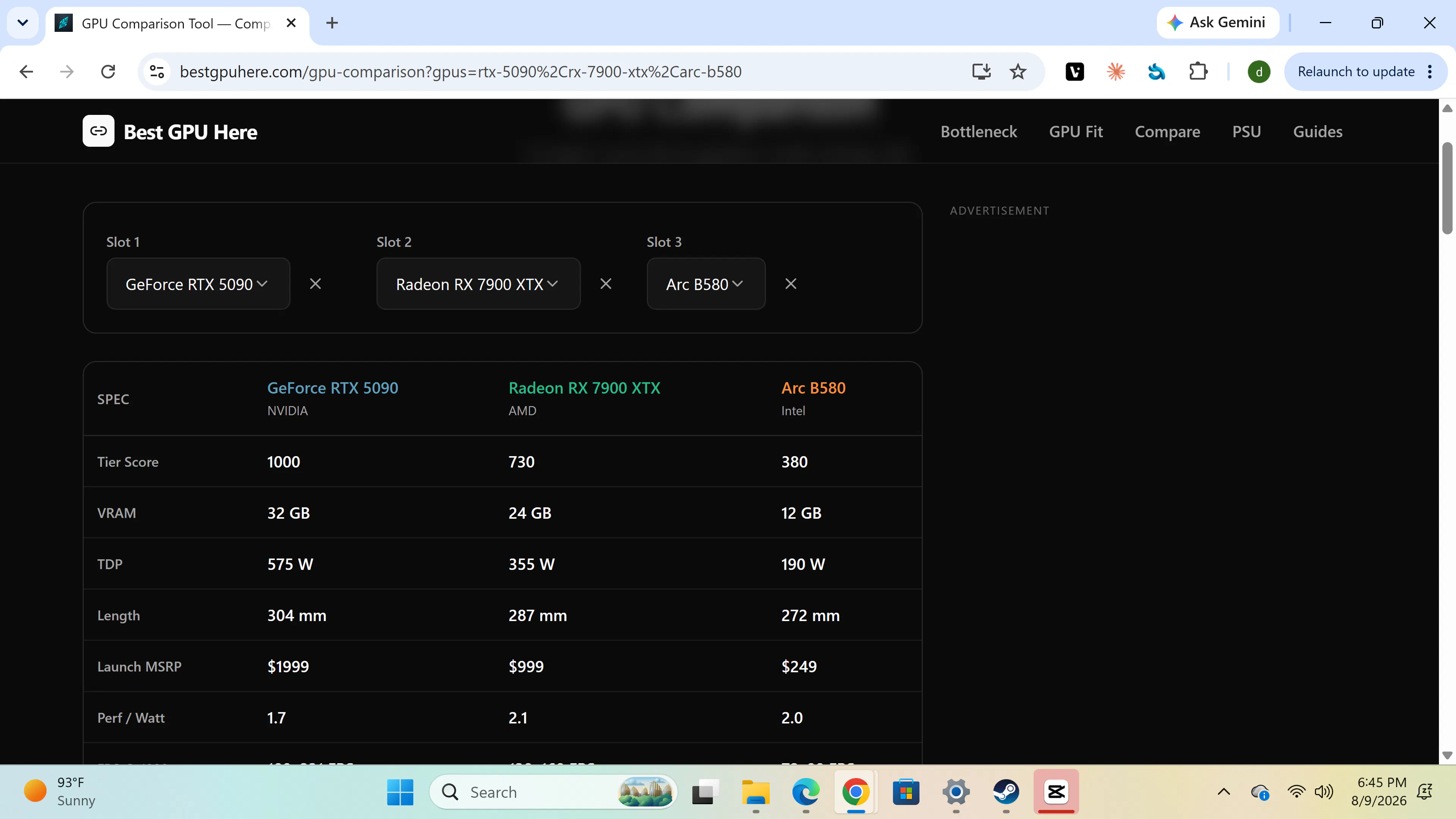Viewport: 1456px width, 819px height.
Task: Click the $999 Launch MSRP value
Action: pos(526,667)
